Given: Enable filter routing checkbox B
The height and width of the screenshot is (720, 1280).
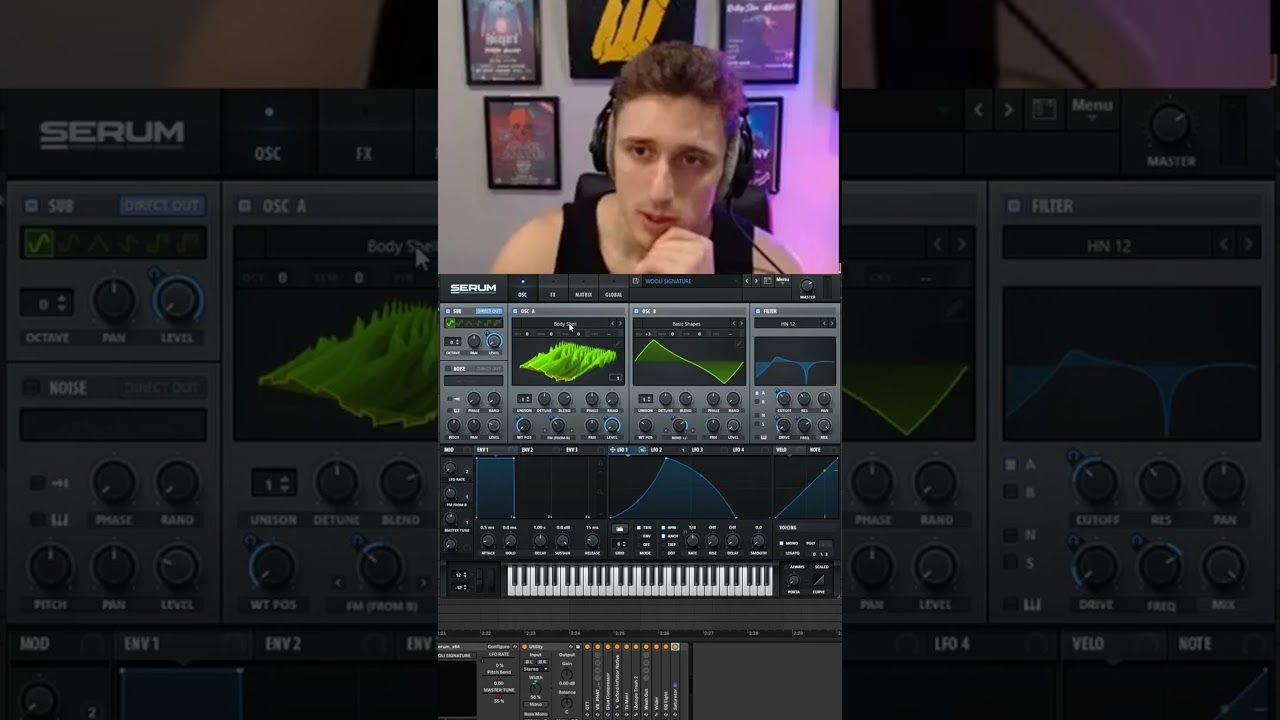Looking at the screenshot, I should point(757,402).
